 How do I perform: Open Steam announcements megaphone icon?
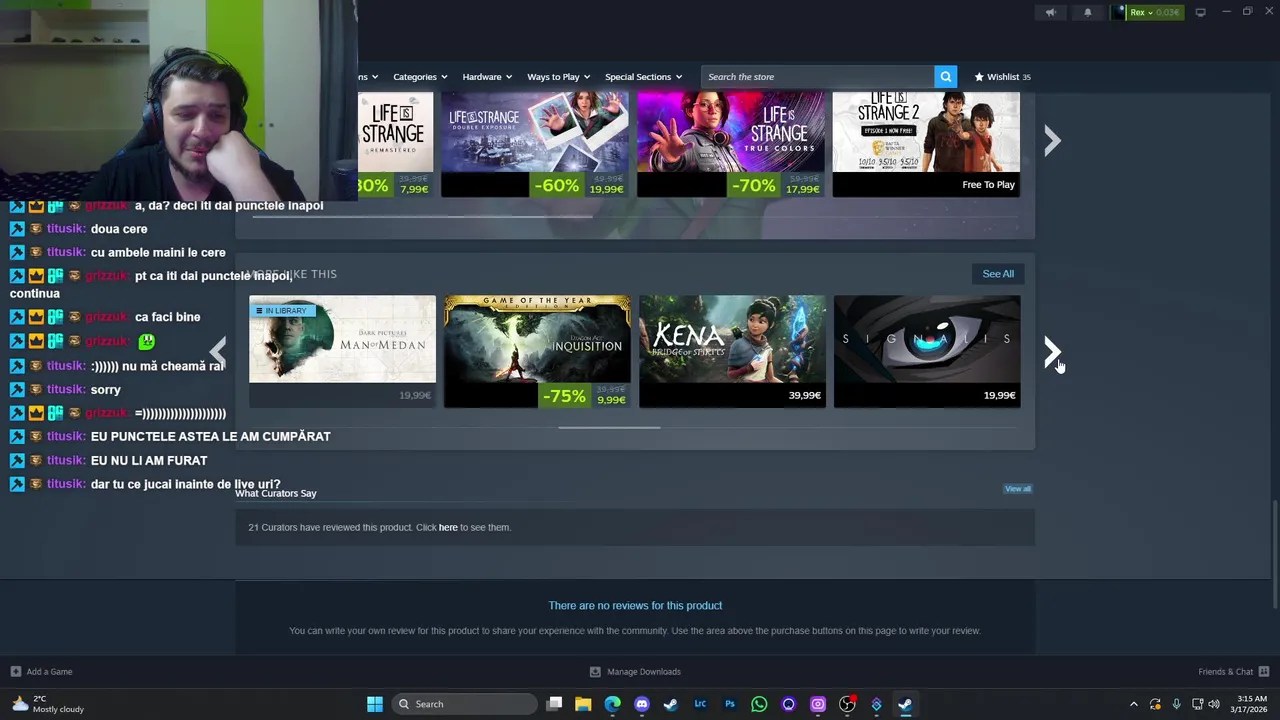click(1050, 12)
